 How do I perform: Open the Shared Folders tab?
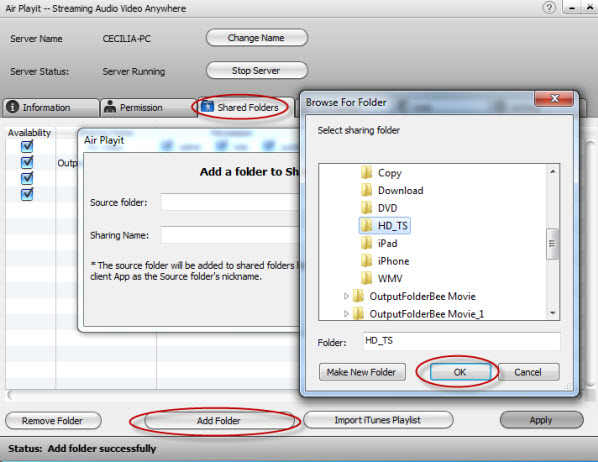(x=246, y=108)
